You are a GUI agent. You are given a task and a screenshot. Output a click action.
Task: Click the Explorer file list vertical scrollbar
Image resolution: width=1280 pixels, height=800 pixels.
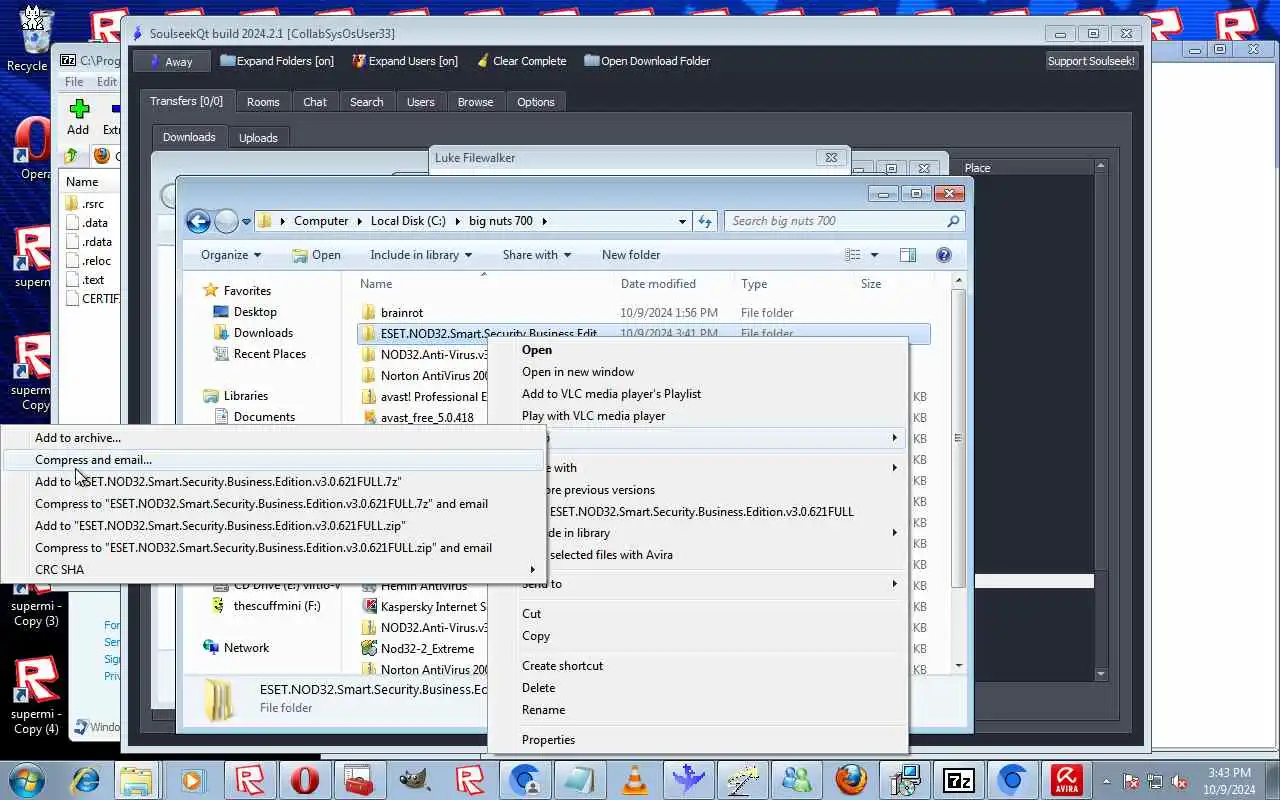[959, 437]
